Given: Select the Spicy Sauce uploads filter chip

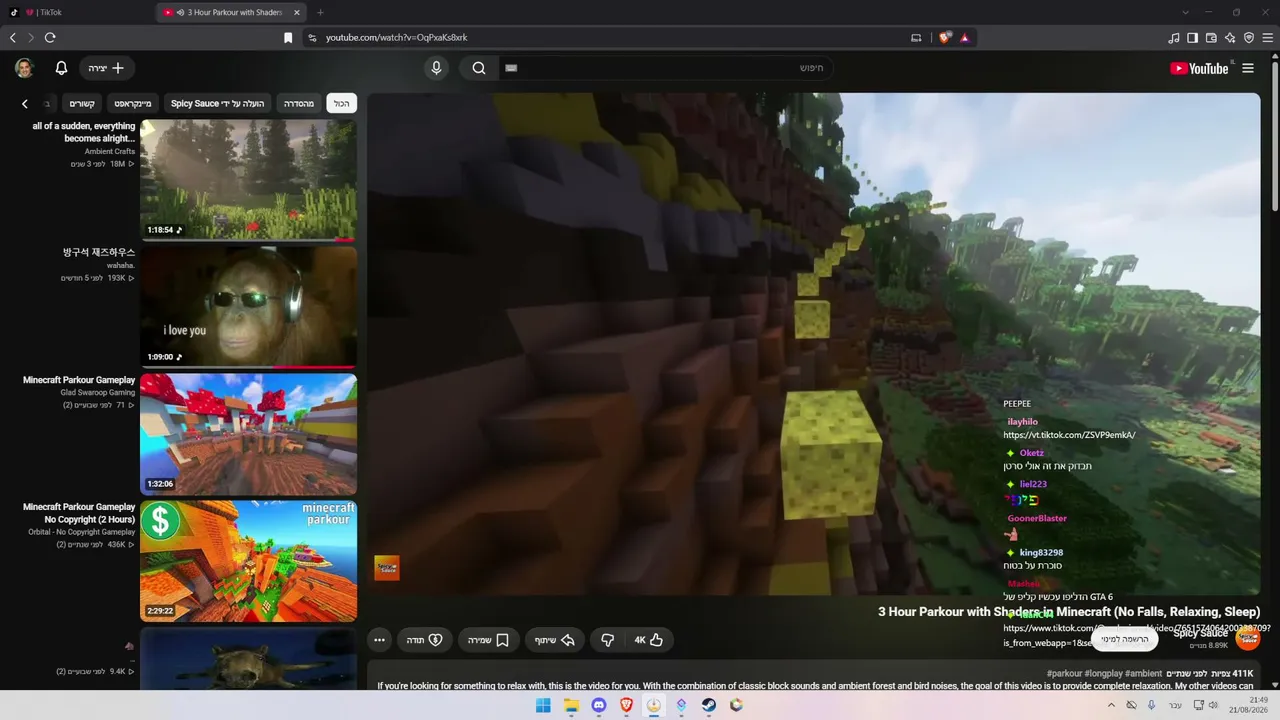Looking at the screenshot, I should pyautogui.click(x=217, y=103).
